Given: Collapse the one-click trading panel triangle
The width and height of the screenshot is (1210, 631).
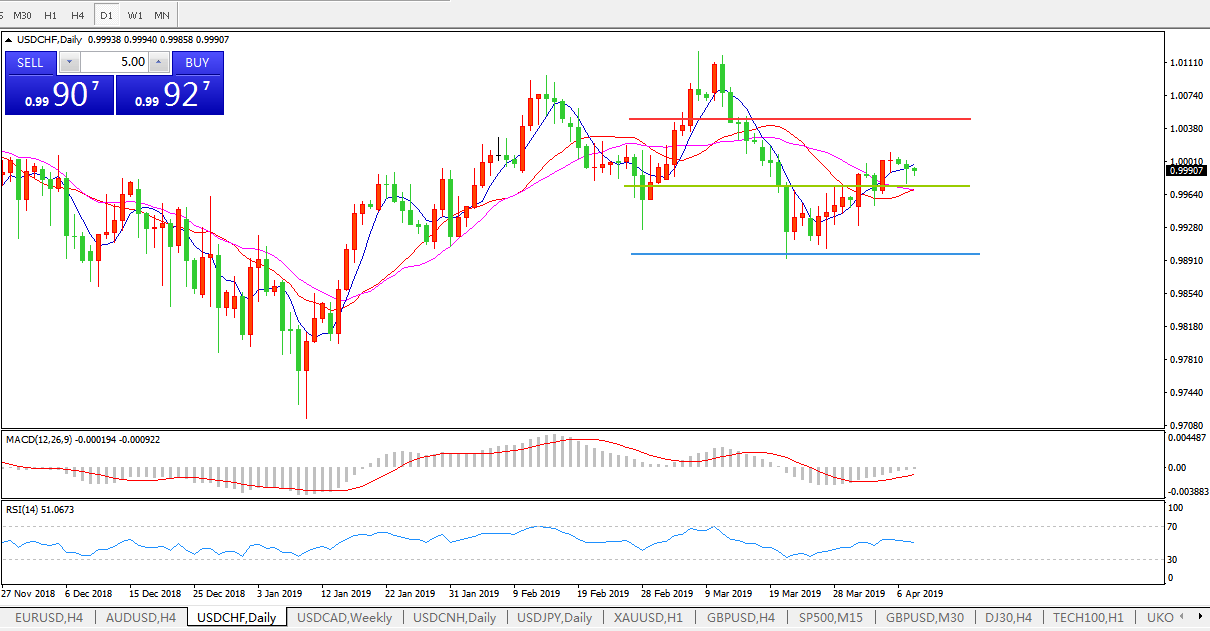Looking at the screenshot, I should (x=10, y=40).
